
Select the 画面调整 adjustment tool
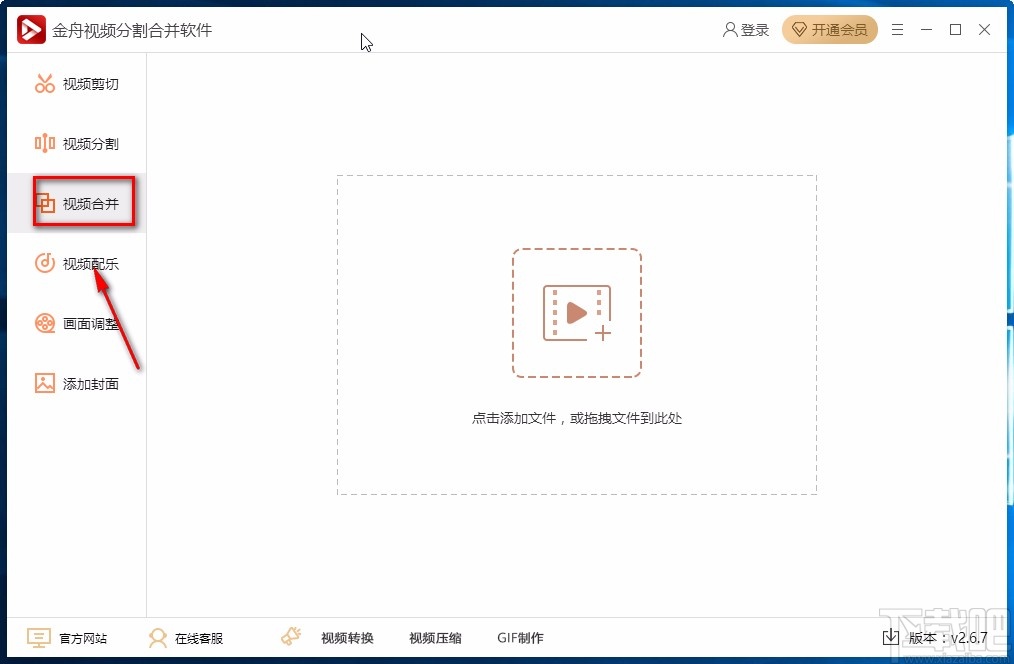[x=75, y=323]
